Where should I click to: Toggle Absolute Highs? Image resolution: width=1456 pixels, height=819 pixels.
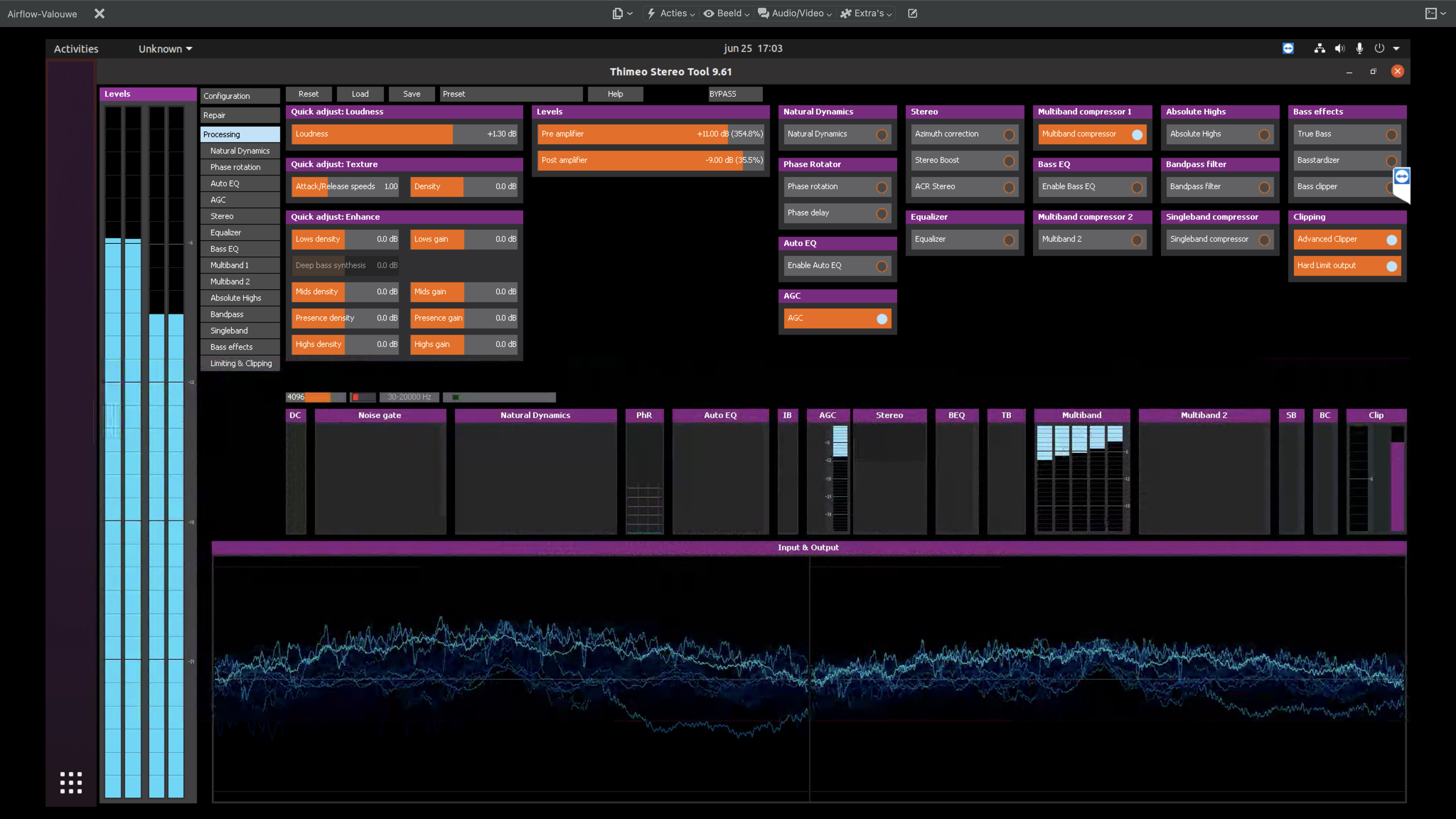(1220, 134)
